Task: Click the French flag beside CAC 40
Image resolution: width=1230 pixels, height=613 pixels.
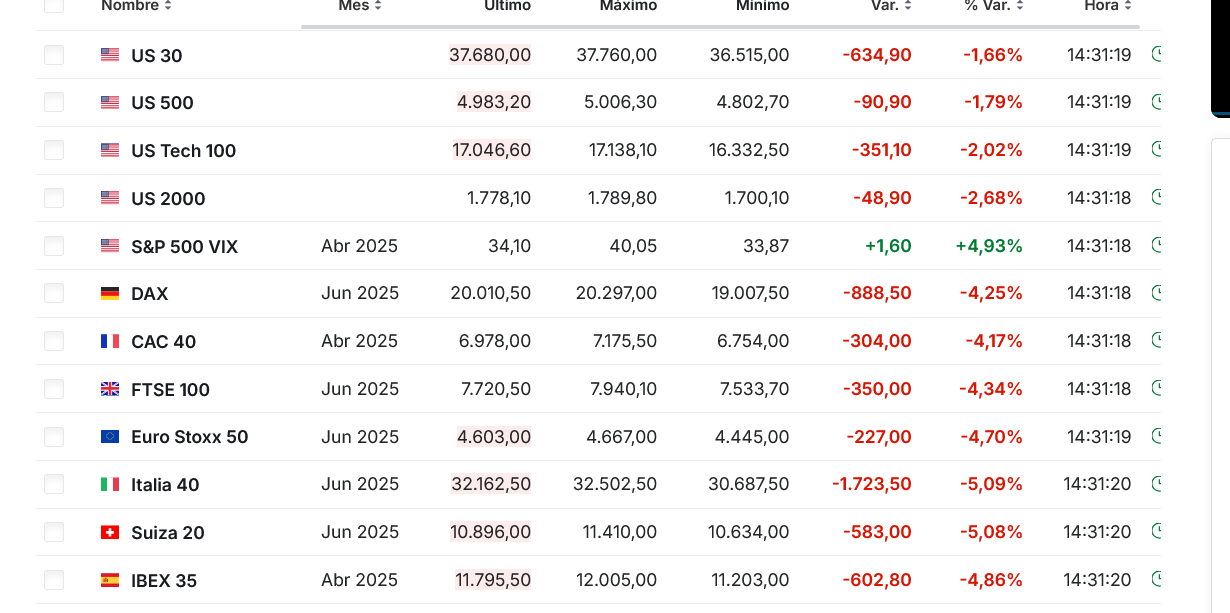Action: click(110, 341)
